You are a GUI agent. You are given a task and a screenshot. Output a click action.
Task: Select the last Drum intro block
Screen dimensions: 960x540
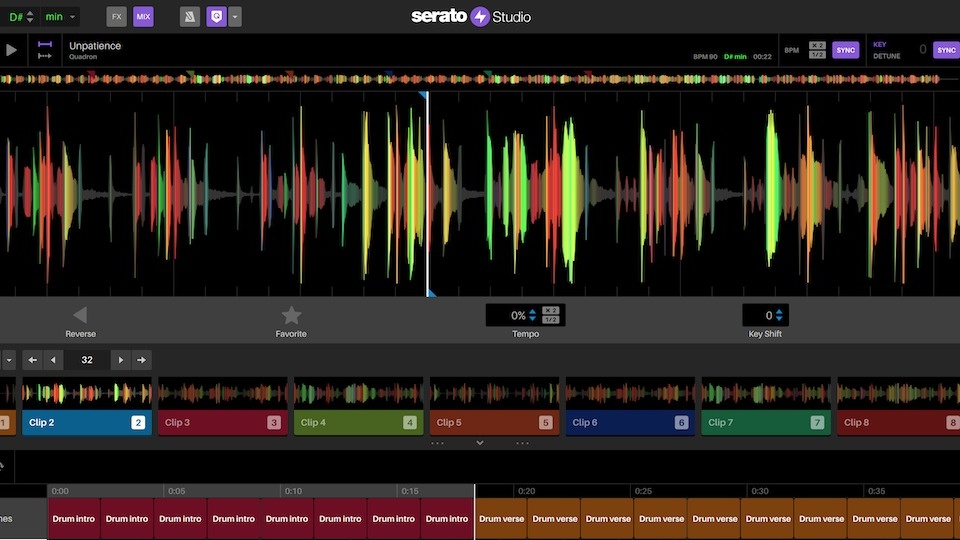coord(447,519)
